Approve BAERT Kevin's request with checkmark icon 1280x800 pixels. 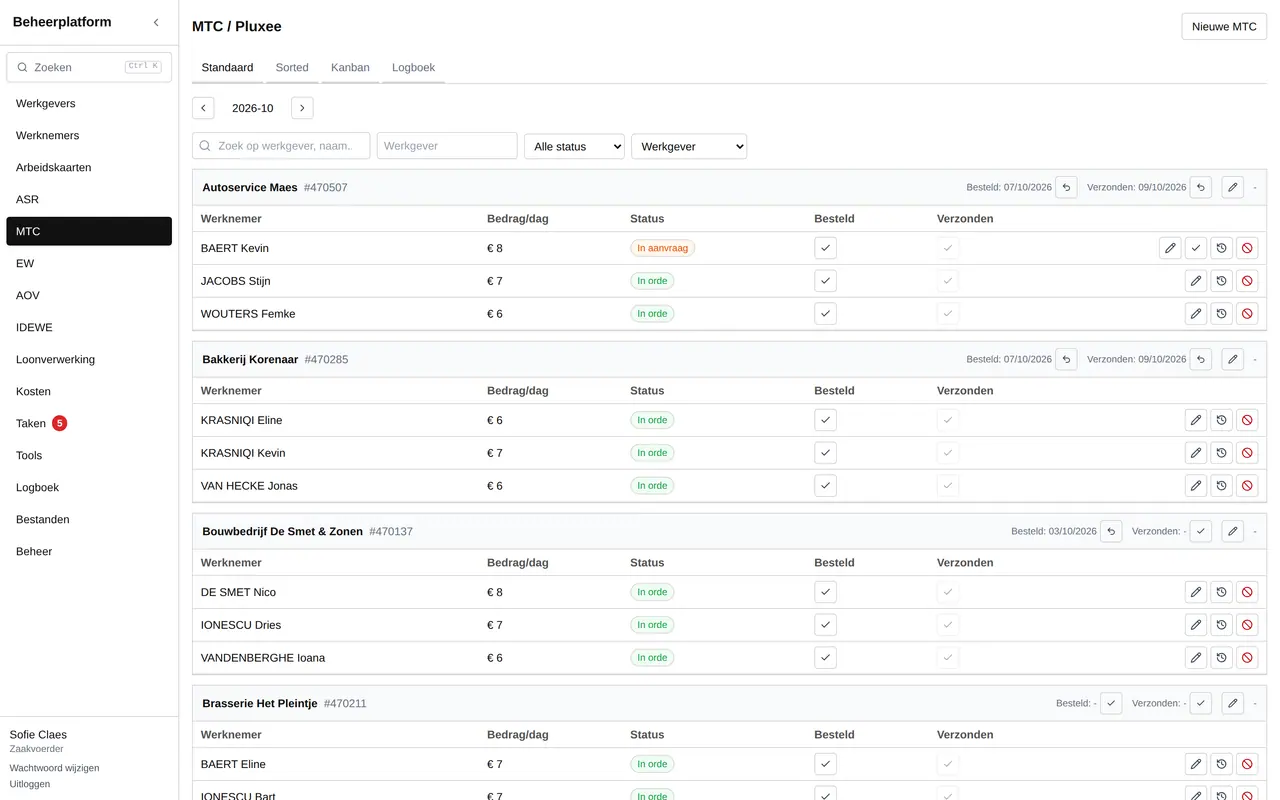pyautogui.click(x=1196, y=248)
